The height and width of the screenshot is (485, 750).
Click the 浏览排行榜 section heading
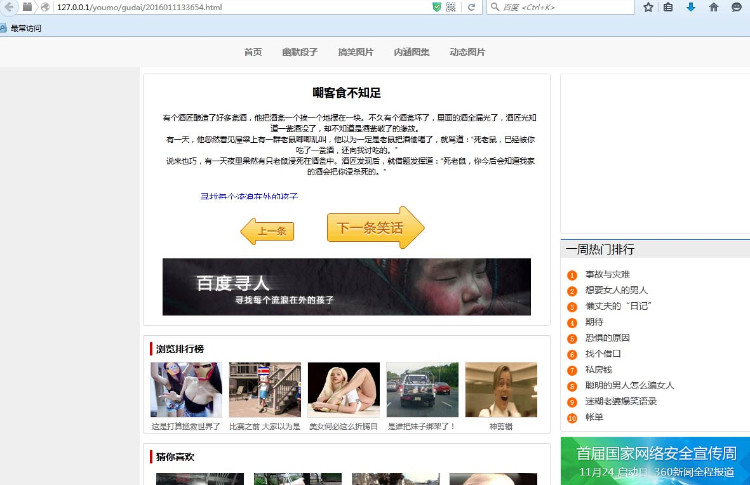pyautogui.click(x=180, y=349)
